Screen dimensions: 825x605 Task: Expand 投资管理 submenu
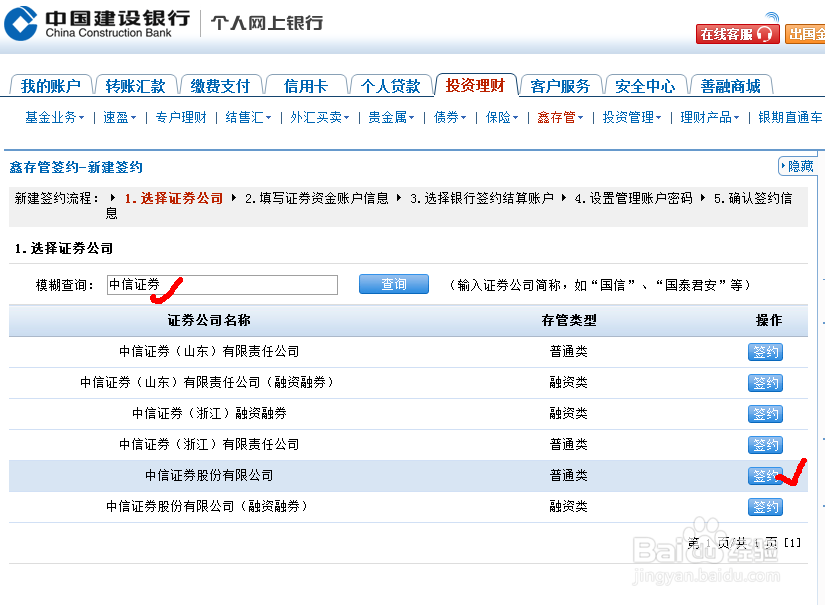click(x=632, y=117)
